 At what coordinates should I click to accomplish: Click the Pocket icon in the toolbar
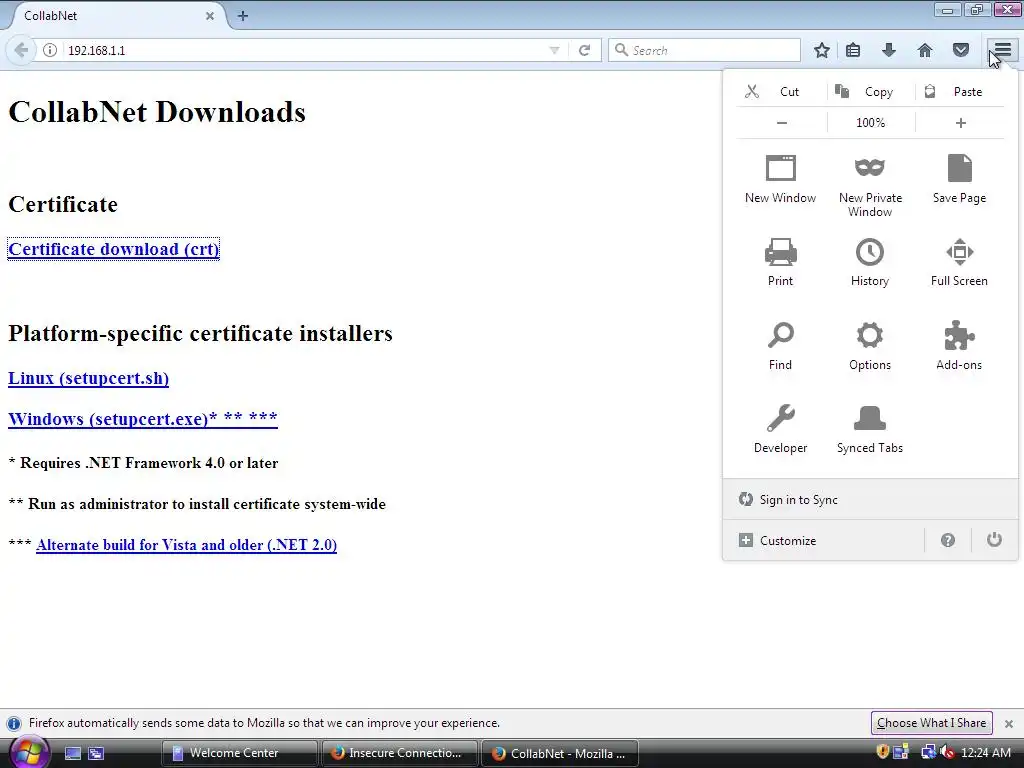point(960,50)
